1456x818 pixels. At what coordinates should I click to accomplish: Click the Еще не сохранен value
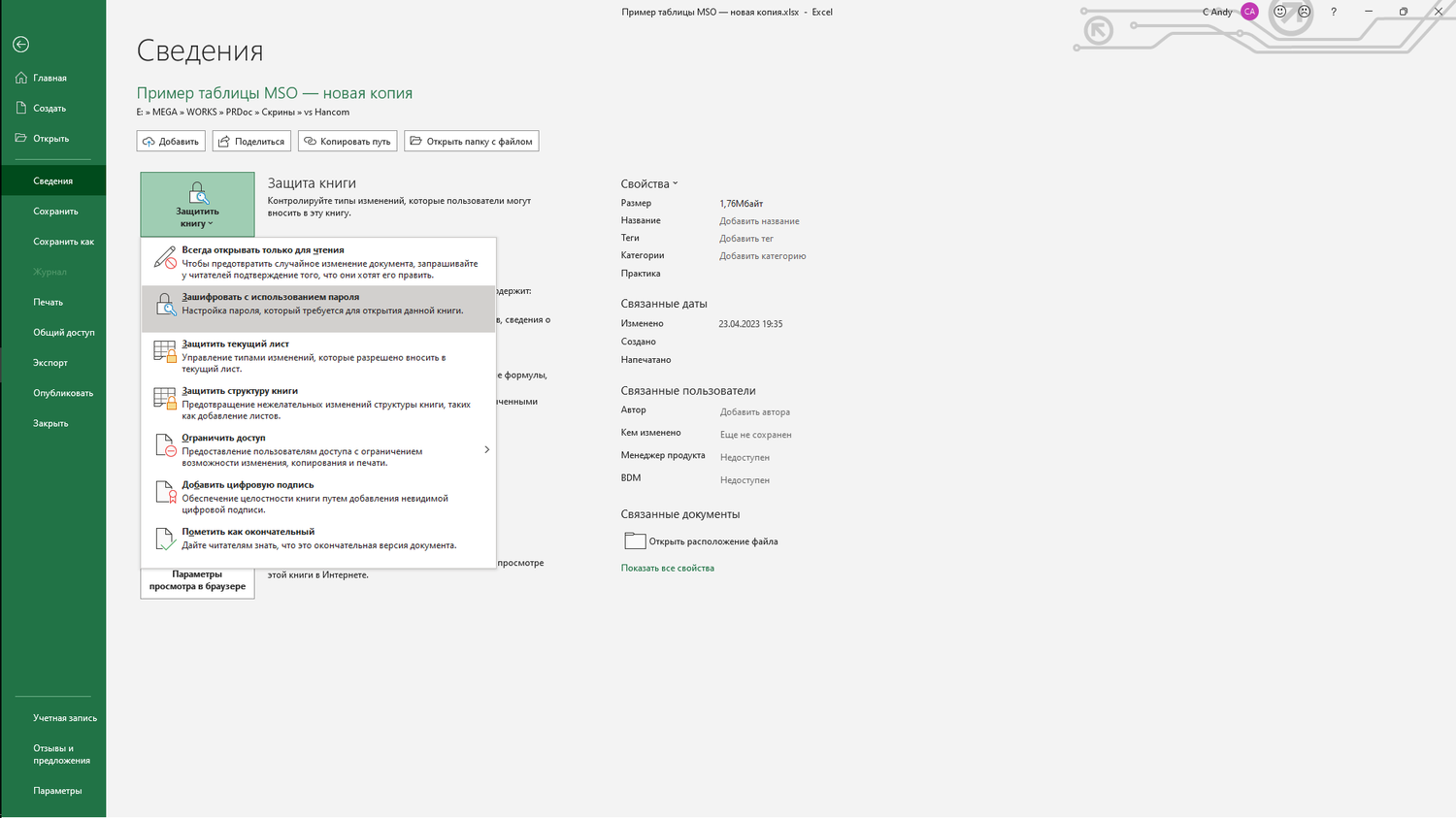coord(756,435)
